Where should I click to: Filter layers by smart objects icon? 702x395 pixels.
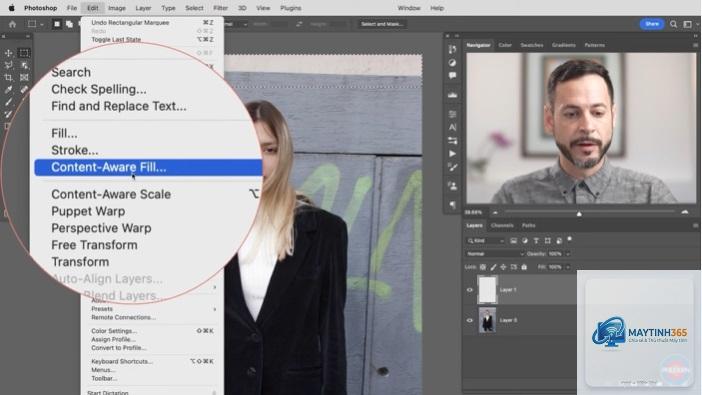[x=559, y=241]
